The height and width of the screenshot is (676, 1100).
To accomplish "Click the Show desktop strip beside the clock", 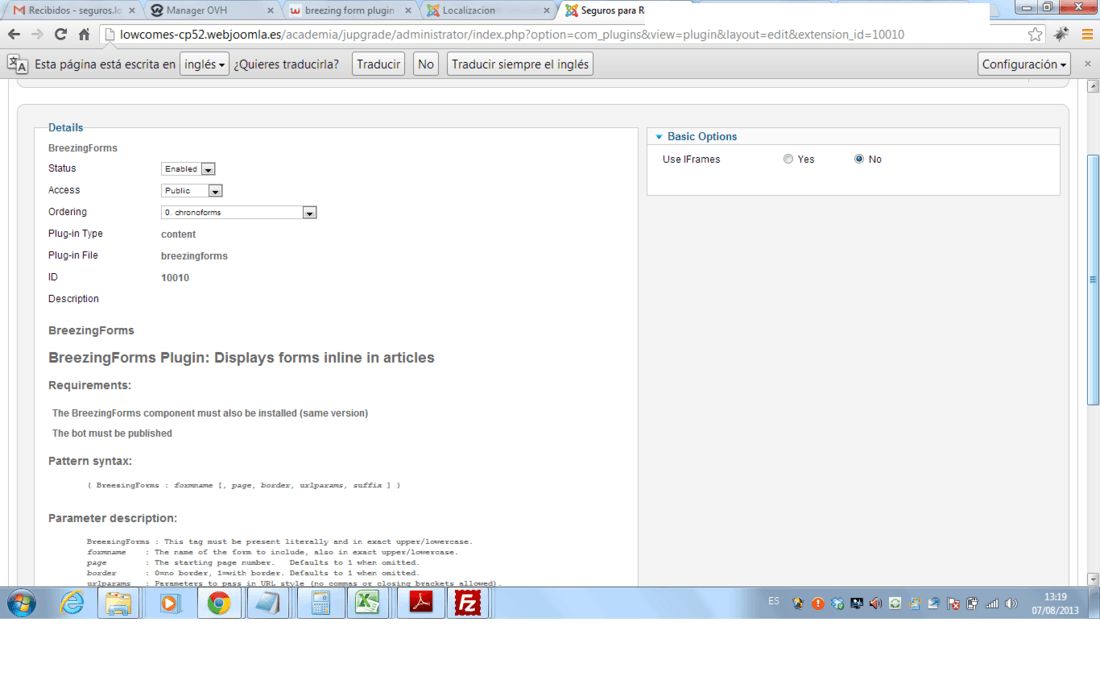I will pyautogui.click(x=1094, y=603).
